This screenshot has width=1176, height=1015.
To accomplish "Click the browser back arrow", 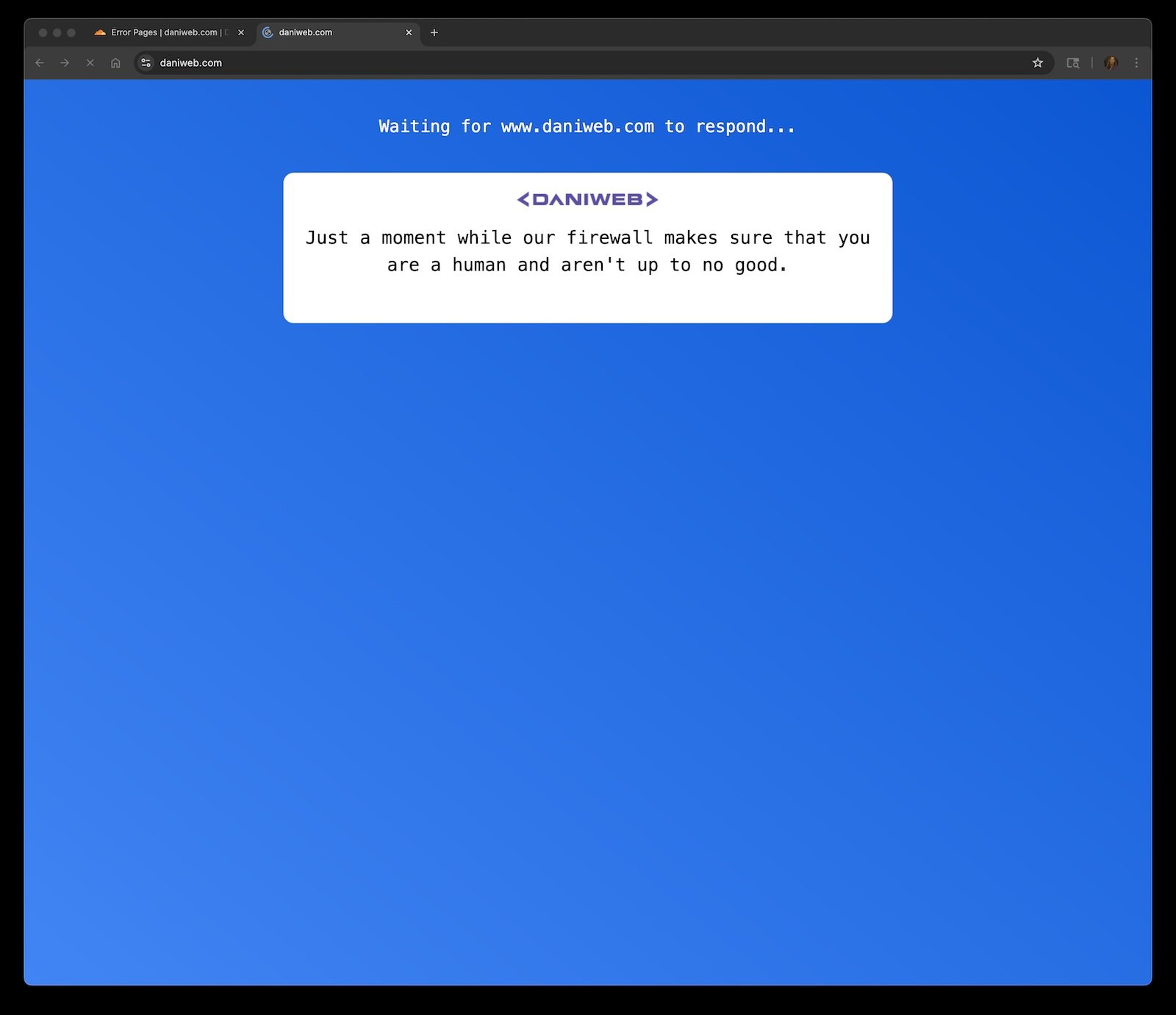I will (x=40, y=63).
